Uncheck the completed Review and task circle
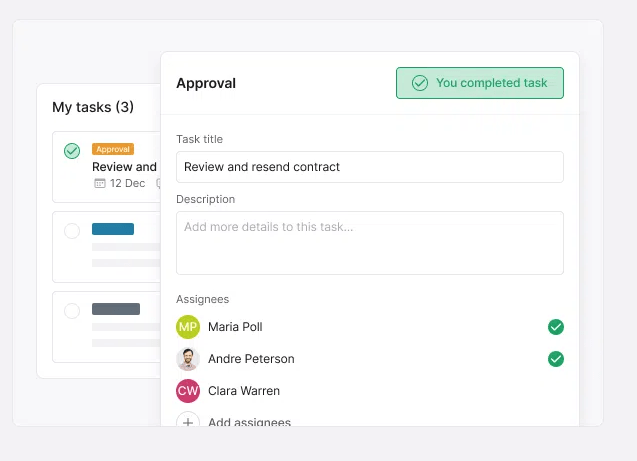Image resolution: width=637 pixels, height=461 pixels. click(72, 151)
